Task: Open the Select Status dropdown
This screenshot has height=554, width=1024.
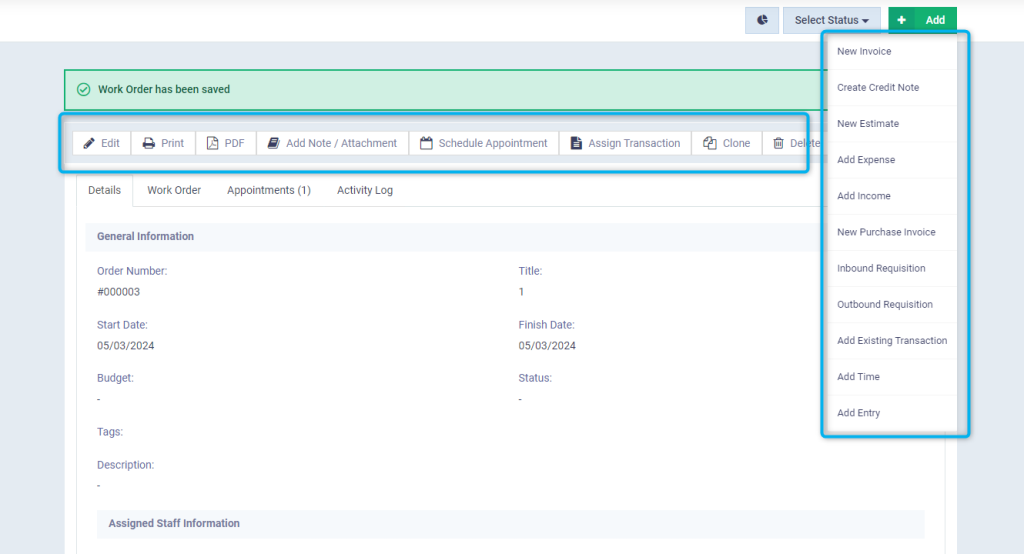Action: (831, 20)
